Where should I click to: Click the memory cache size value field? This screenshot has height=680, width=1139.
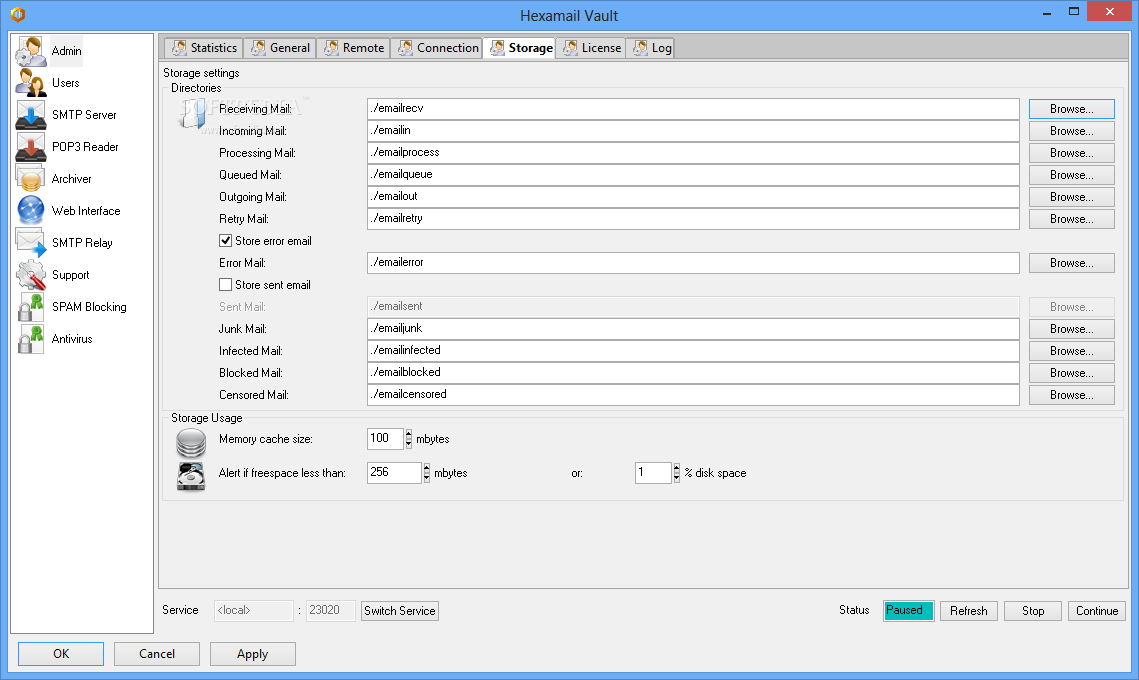[385, 439]
